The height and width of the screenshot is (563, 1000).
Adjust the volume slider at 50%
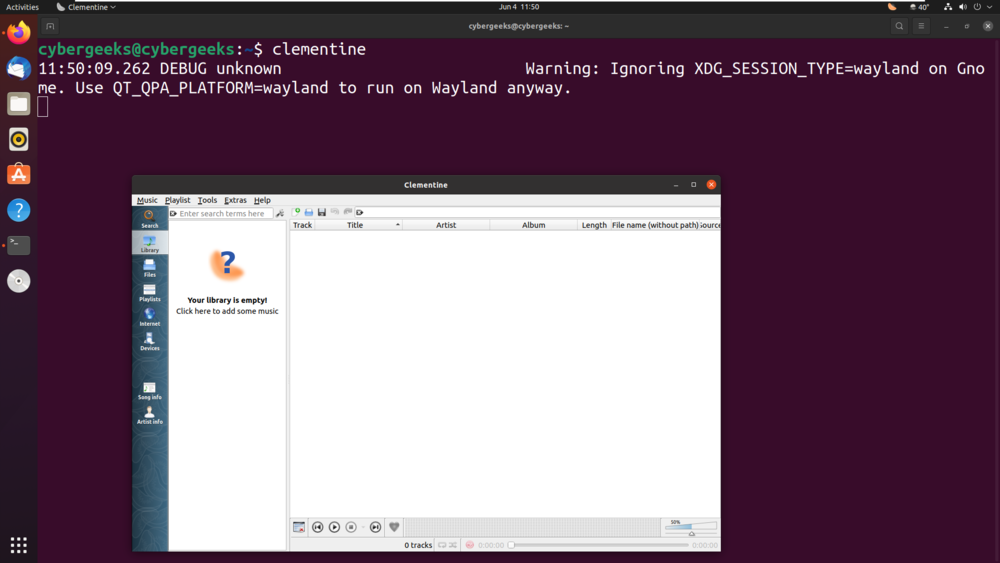click(x=691, y=527)
